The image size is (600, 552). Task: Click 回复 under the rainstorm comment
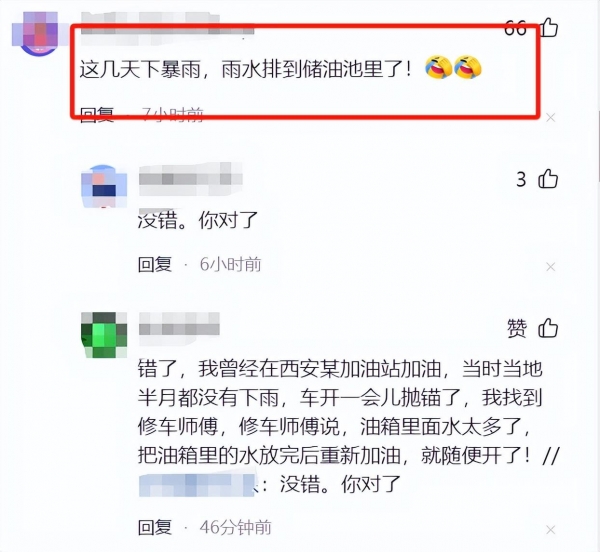pyautogui.click(x=97, y=114)
